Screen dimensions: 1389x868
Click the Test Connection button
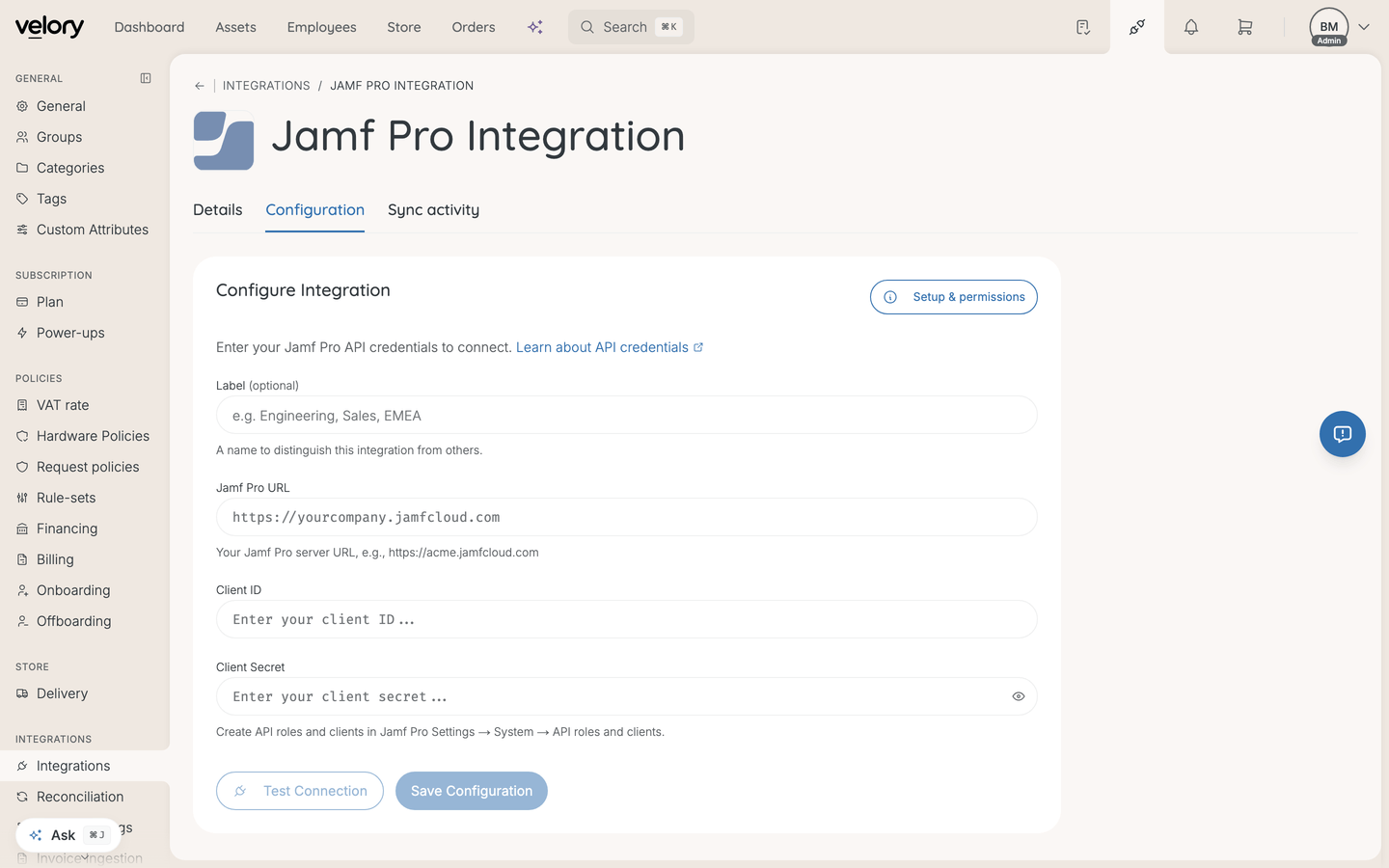[x=300, y=791]
